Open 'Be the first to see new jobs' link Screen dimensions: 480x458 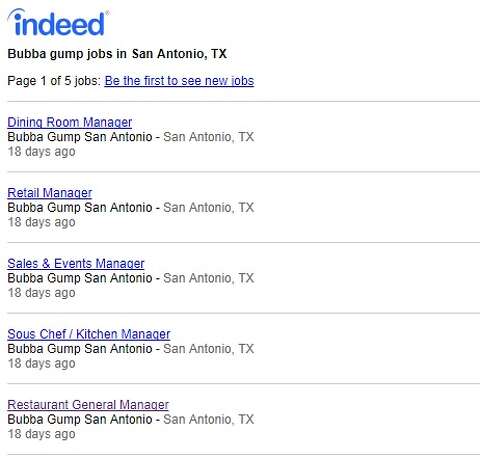(179, 81)
